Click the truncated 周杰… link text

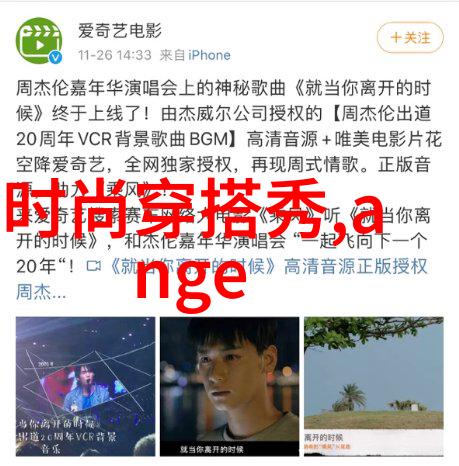point(41,292)
